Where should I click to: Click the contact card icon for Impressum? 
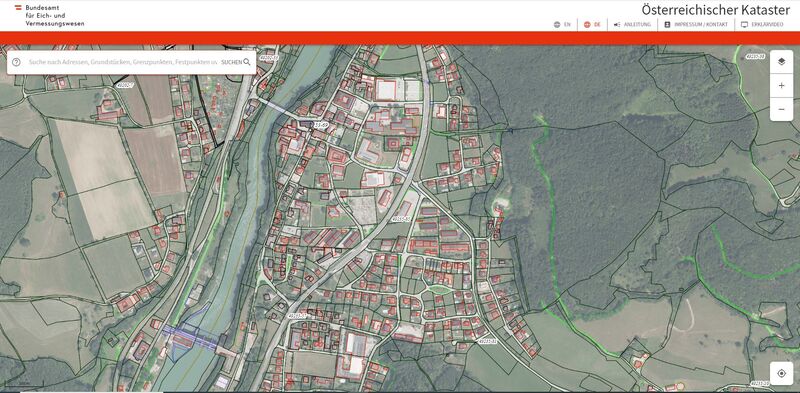667,24
